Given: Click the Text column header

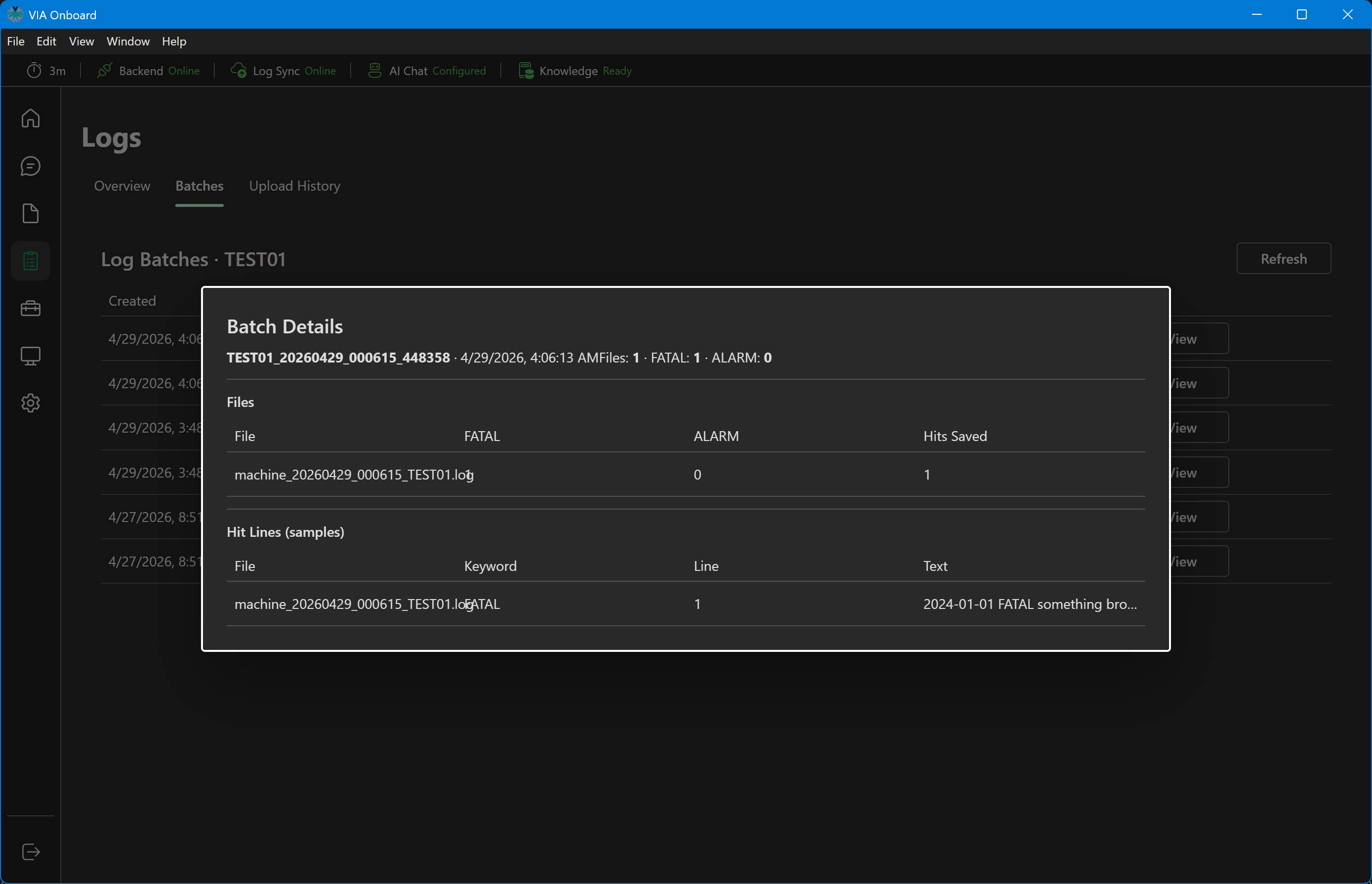Looking at the screenshot, I should click(x=935, y=566).
